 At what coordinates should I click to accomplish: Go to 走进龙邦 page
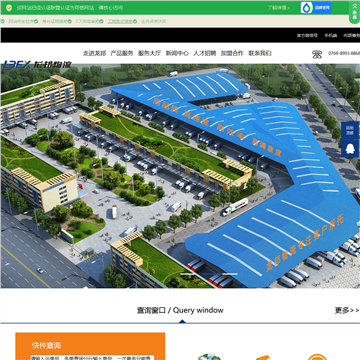click(x=94, y=53)
